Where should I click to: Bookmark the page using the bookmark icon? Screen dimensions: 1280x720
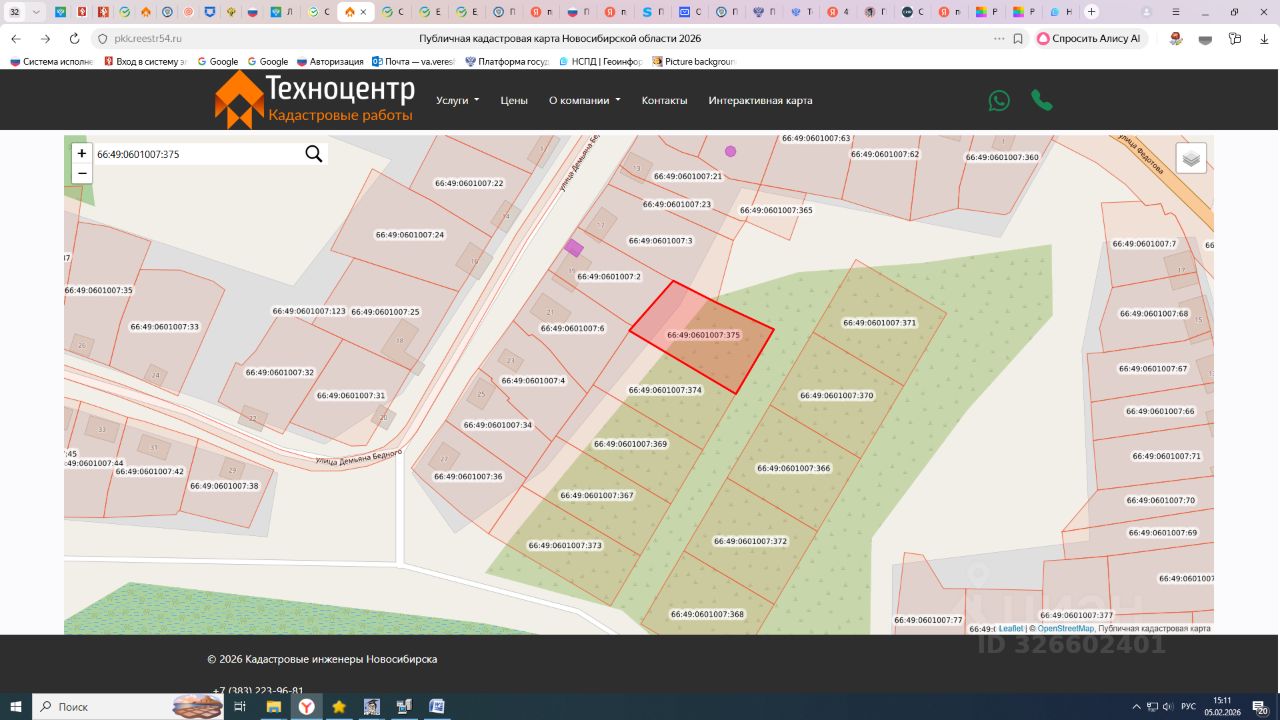click(1018, 38)
